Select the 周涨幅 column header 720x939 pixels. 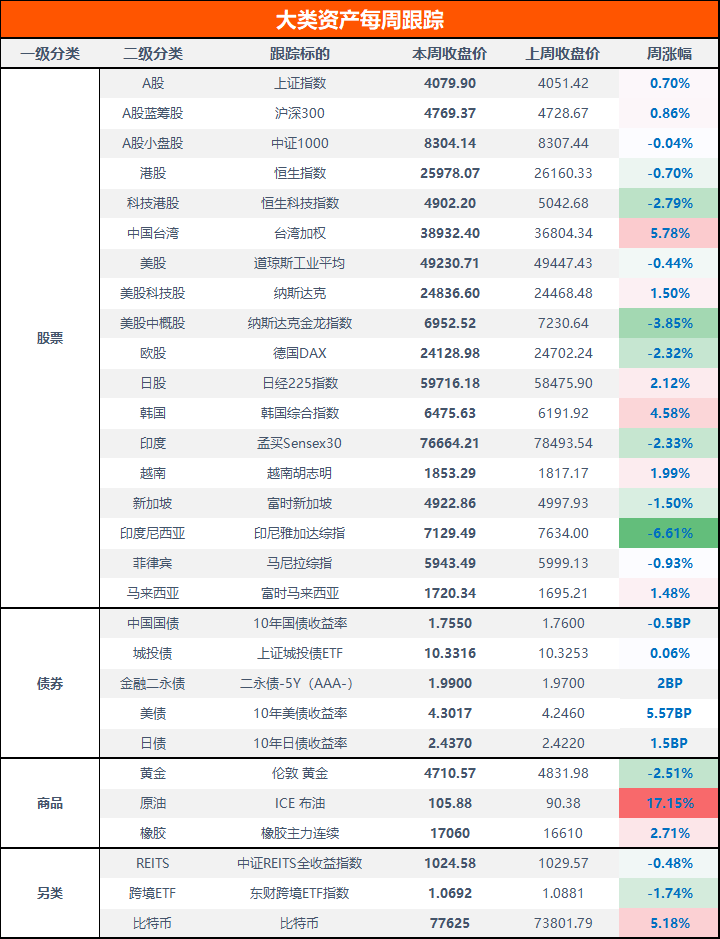click(669, 54)
